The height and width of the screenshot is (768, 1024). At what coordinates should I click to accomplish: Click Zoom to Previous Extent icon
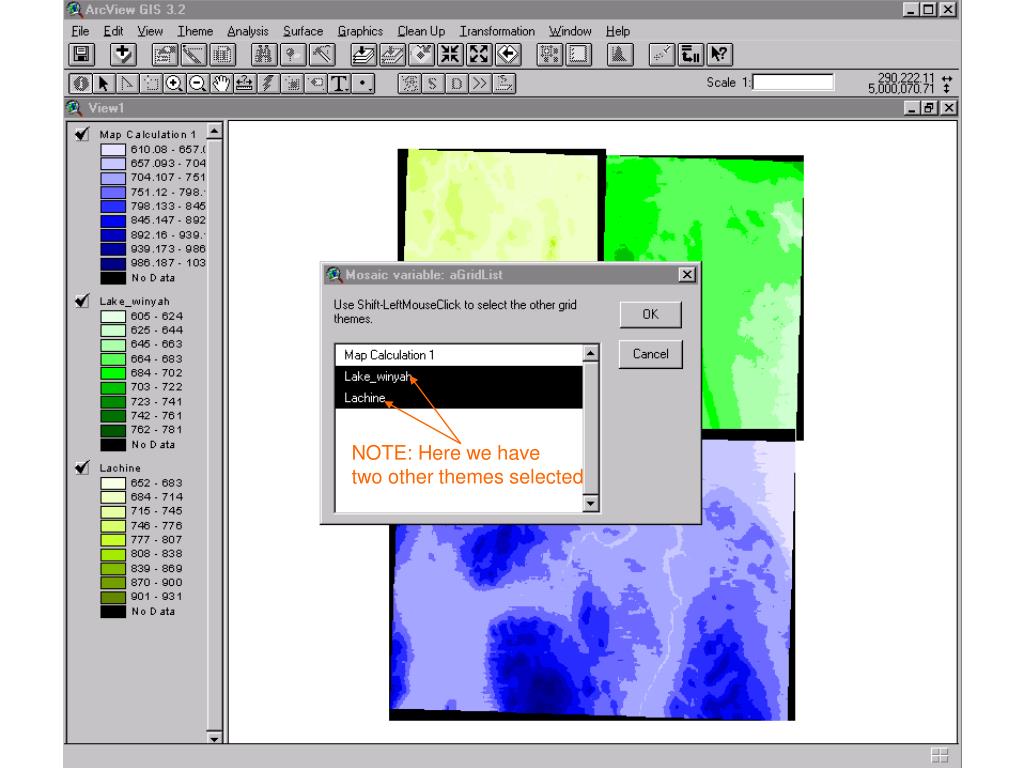[507, 54]
